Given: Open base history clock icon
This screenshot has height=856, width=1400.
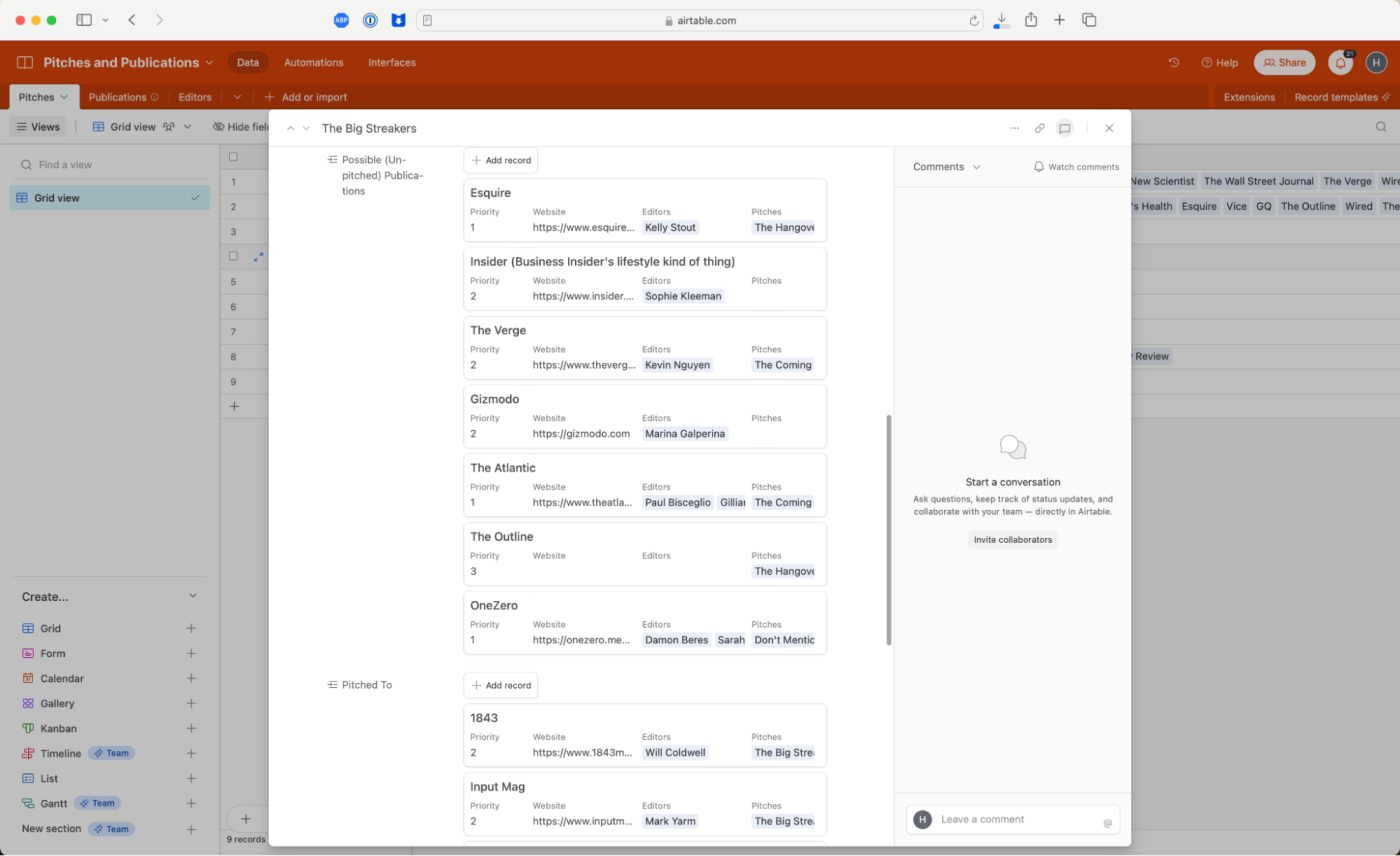Looking at the screenshot, I should 1174,62.
